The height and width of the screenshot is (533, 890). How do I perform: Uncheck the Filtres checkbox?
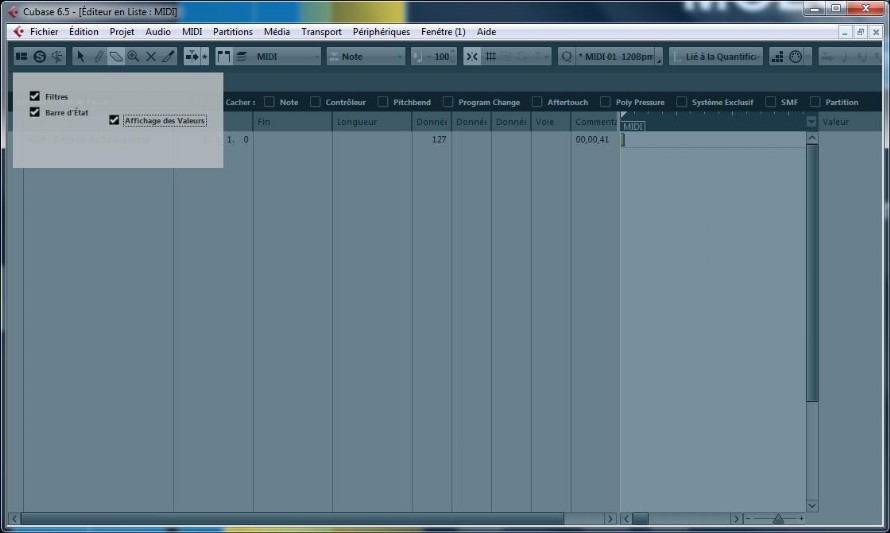(35, 96)
